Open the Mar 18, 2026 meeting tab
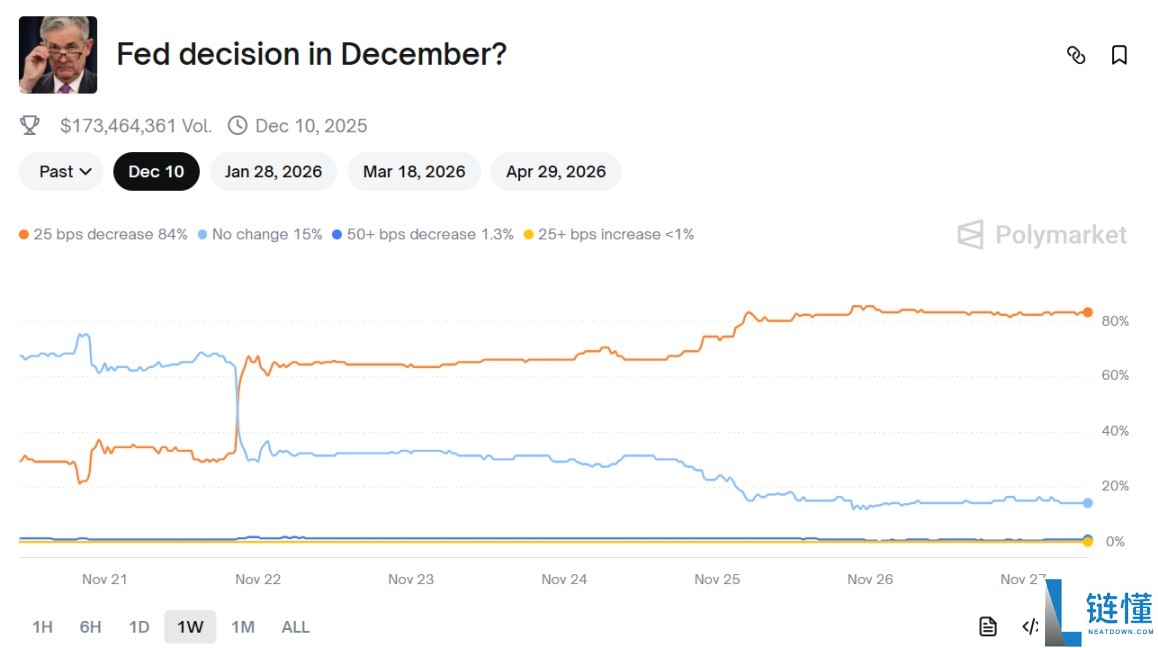1158x648 pixels. pos(414,172)
